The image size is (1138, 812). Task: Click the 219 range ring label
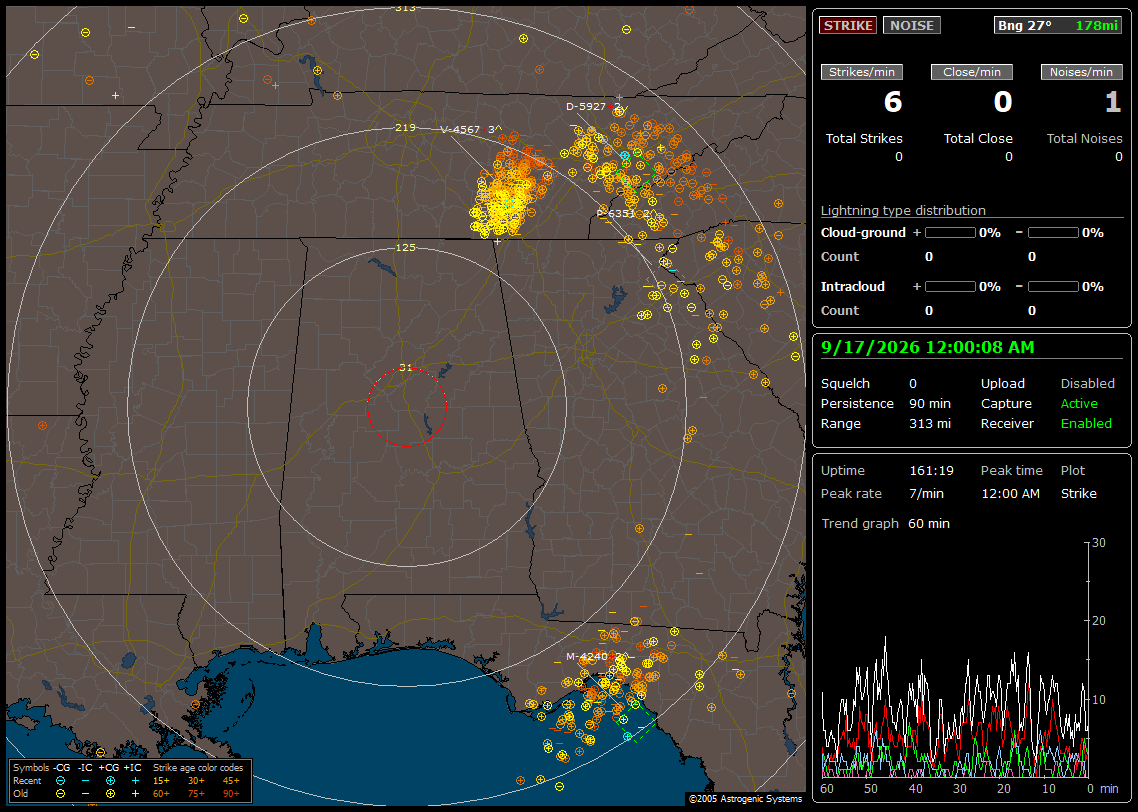tap(406, 128)
